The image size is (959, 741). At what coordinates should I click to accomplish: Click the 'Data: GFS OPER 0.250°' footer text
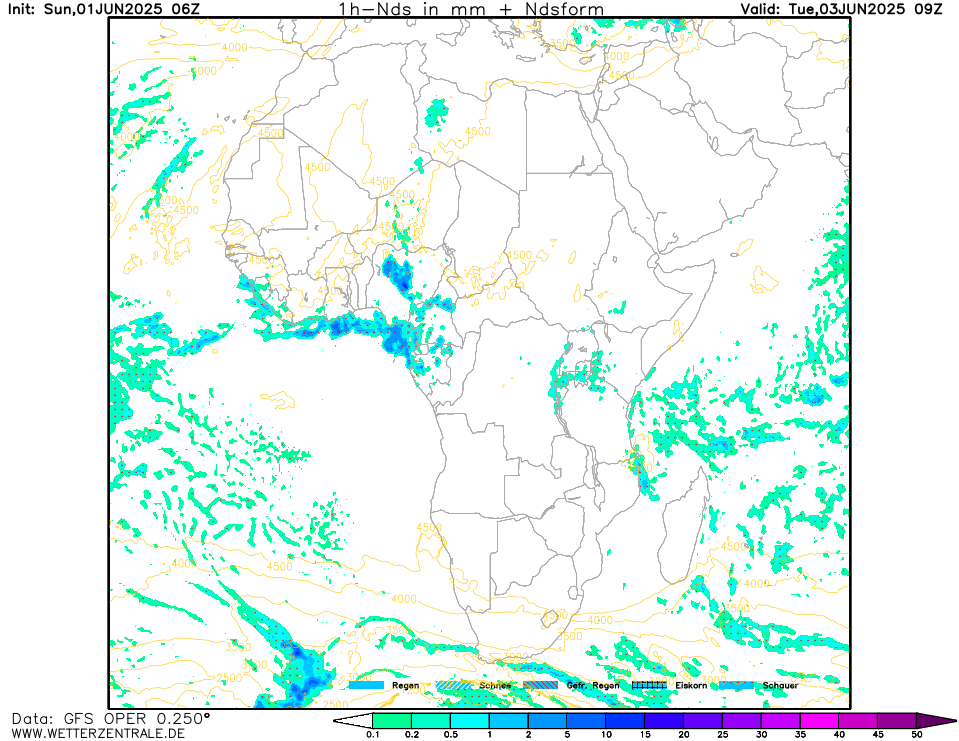(x=111, y=718)
